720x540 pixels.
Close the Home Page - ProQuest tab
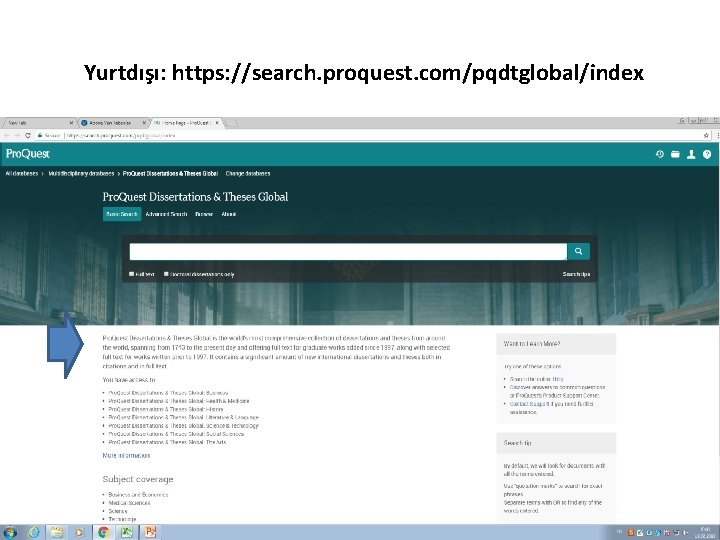pos(218,123)
